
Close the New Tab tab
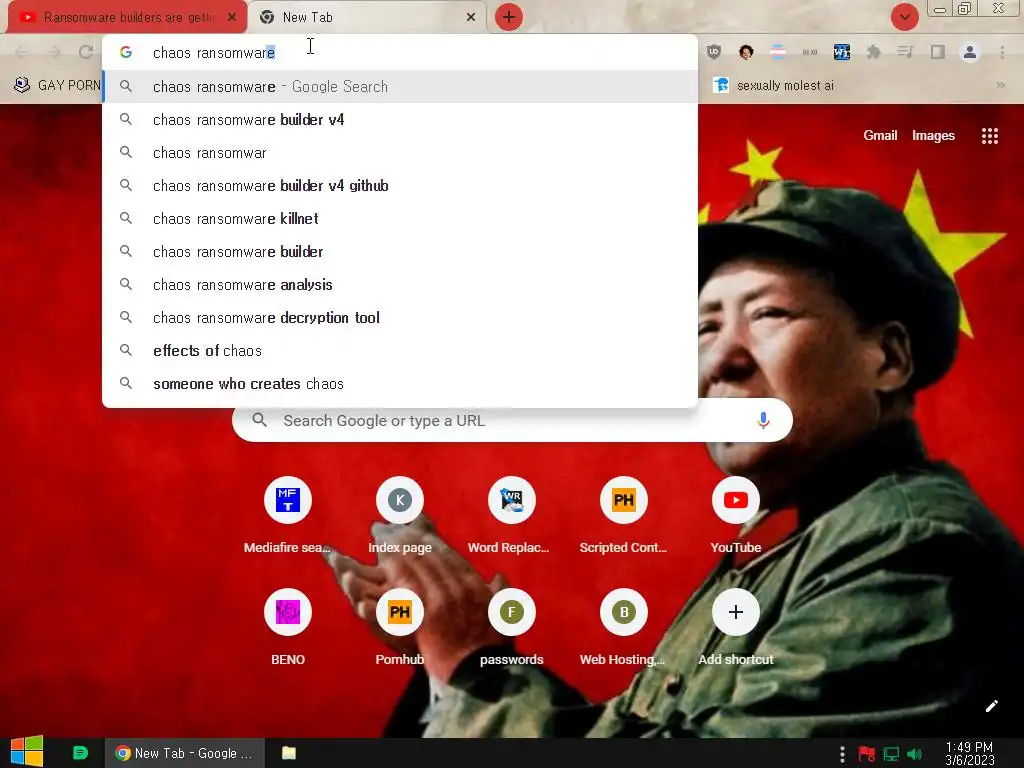[471, 17]
